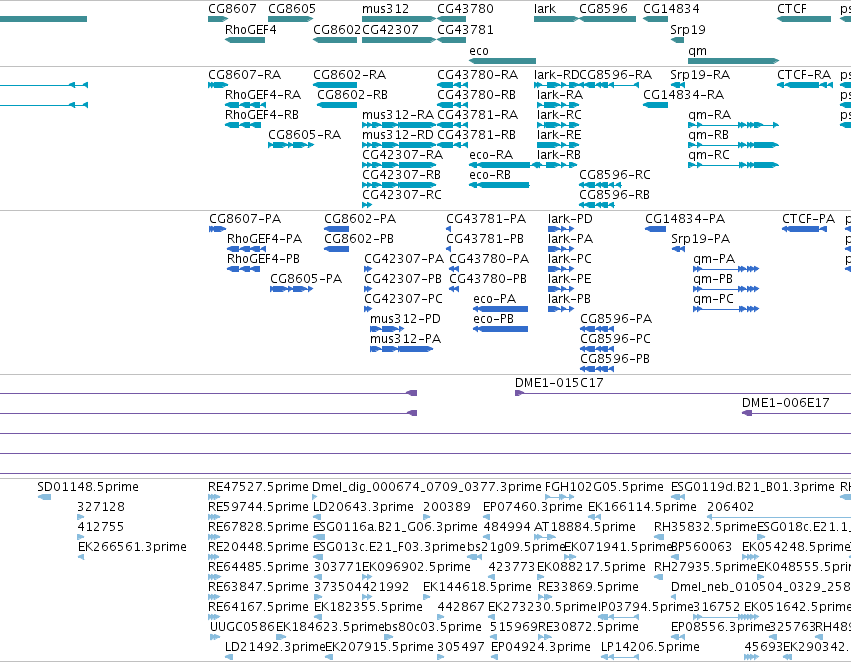Click the UUGC0586 EST label
The image size is (851, 662).
(243, 627)
